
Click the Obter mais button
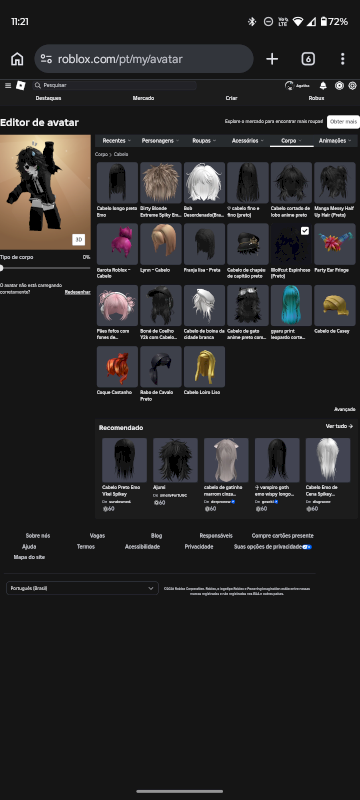343,122
